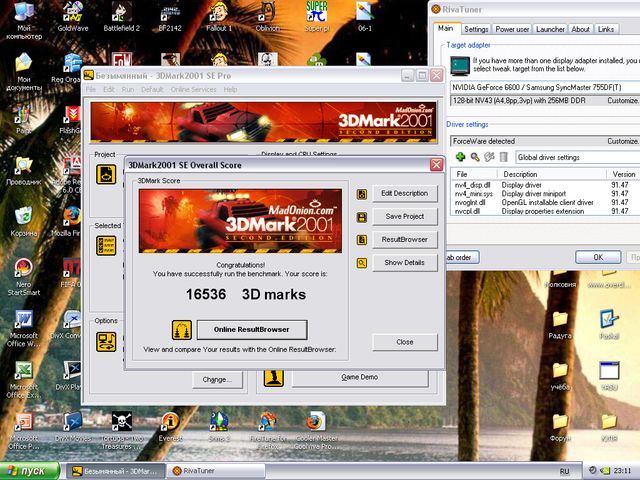This screenshot has height=480, width=640.
Task: Switch to the Main tab in RivaTuner
Action: point(445,28)
